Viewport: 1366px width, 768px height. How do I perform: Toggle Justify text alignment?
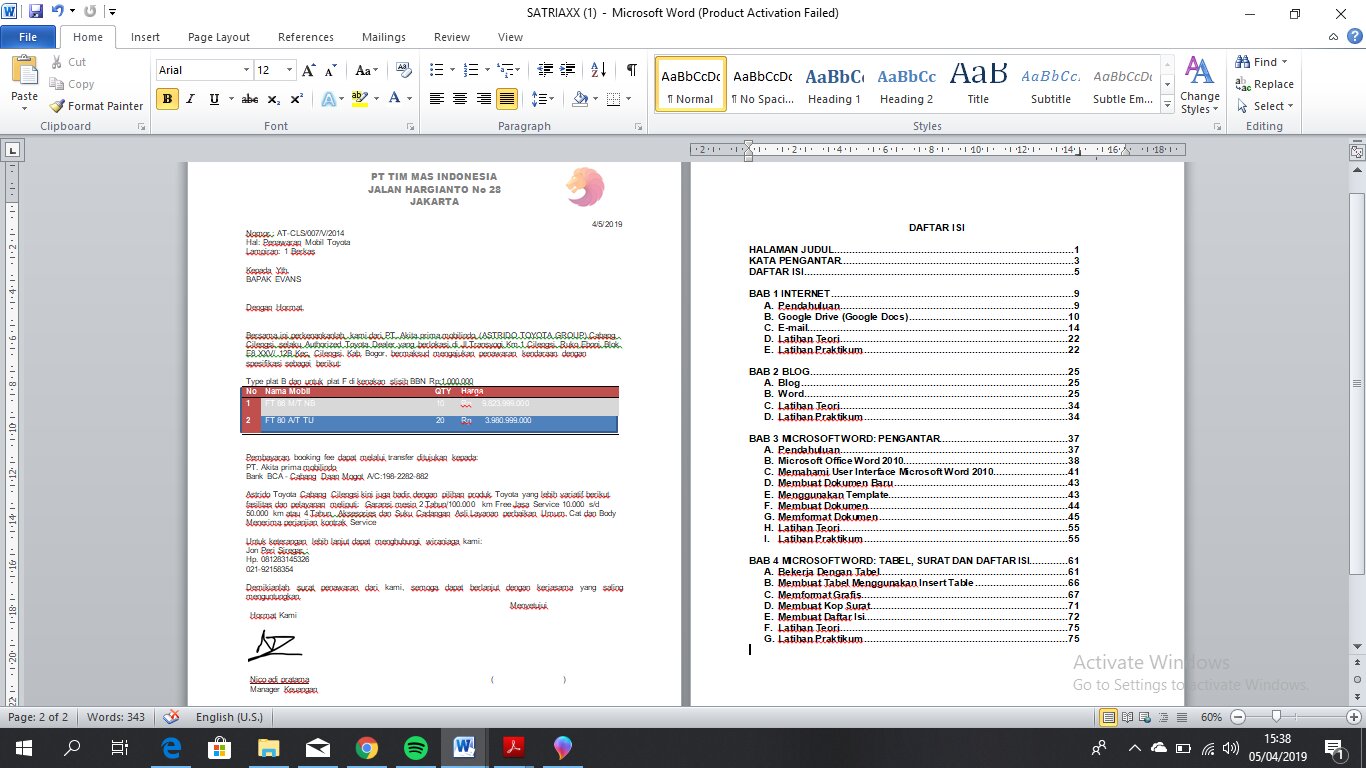coord(507,99)
